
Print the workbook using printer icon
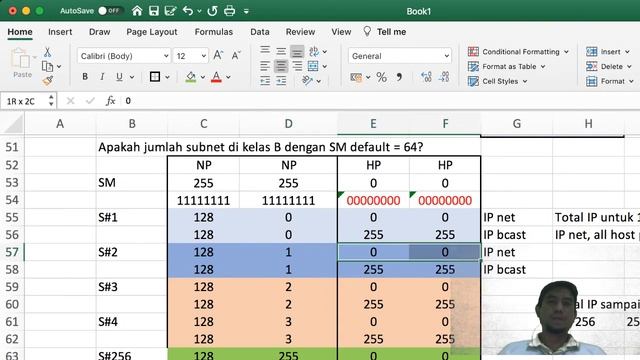tap(229, 11)
